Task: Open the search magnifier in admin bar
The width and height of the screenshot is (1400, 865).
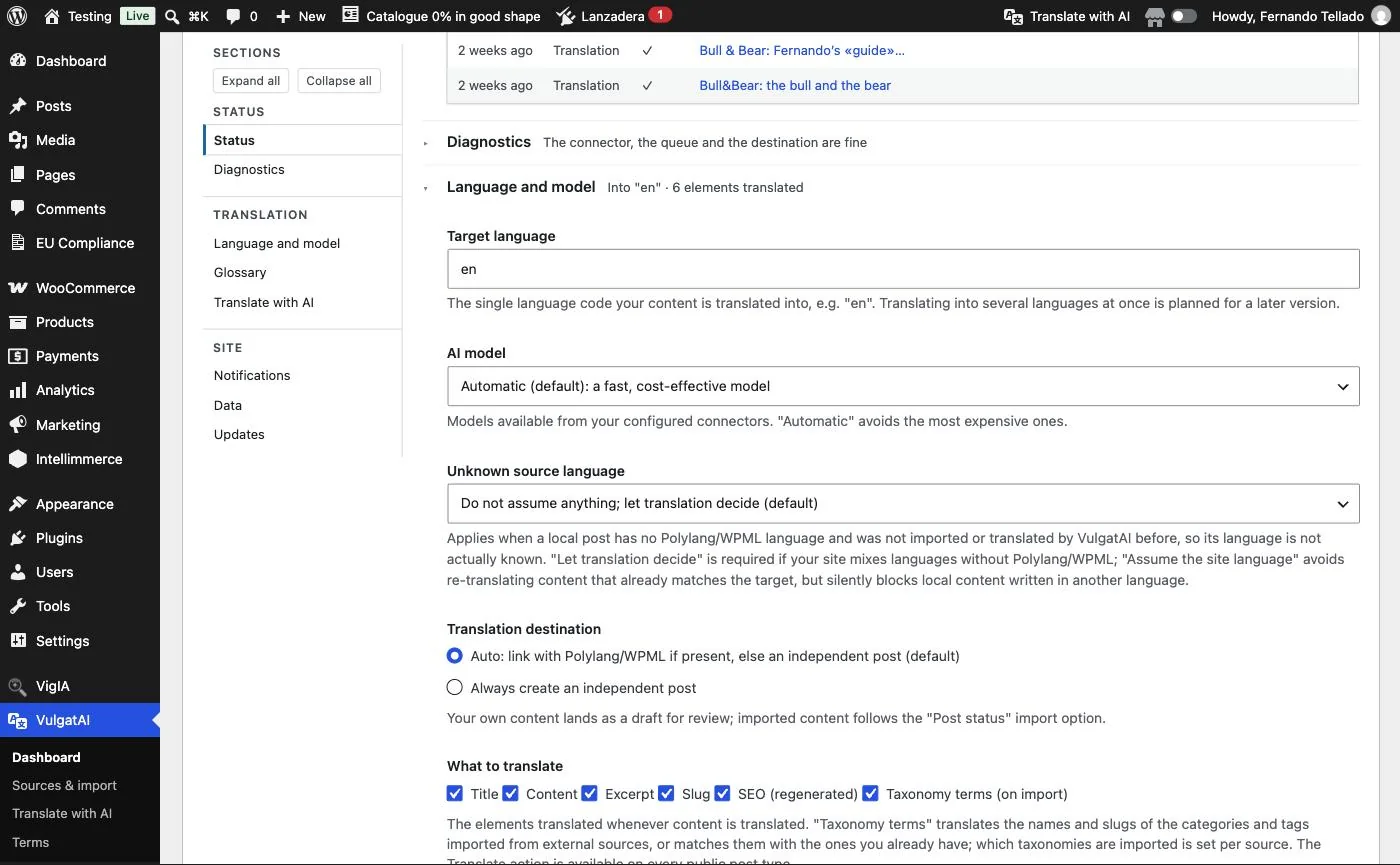Action: [172, 16]
